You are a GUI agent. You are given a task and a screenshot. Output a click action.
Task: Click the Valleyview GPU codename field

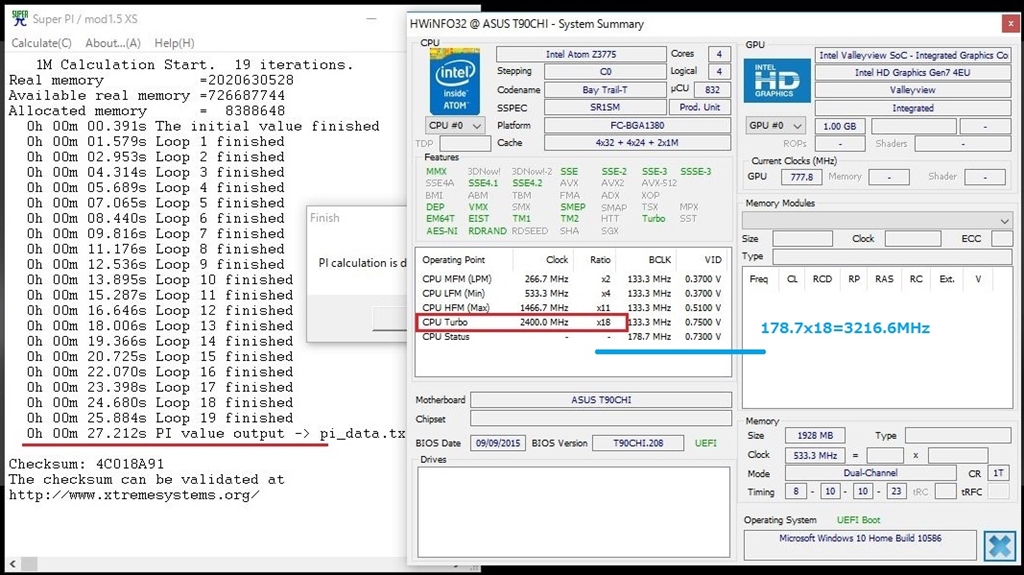(x=912, y=90)
